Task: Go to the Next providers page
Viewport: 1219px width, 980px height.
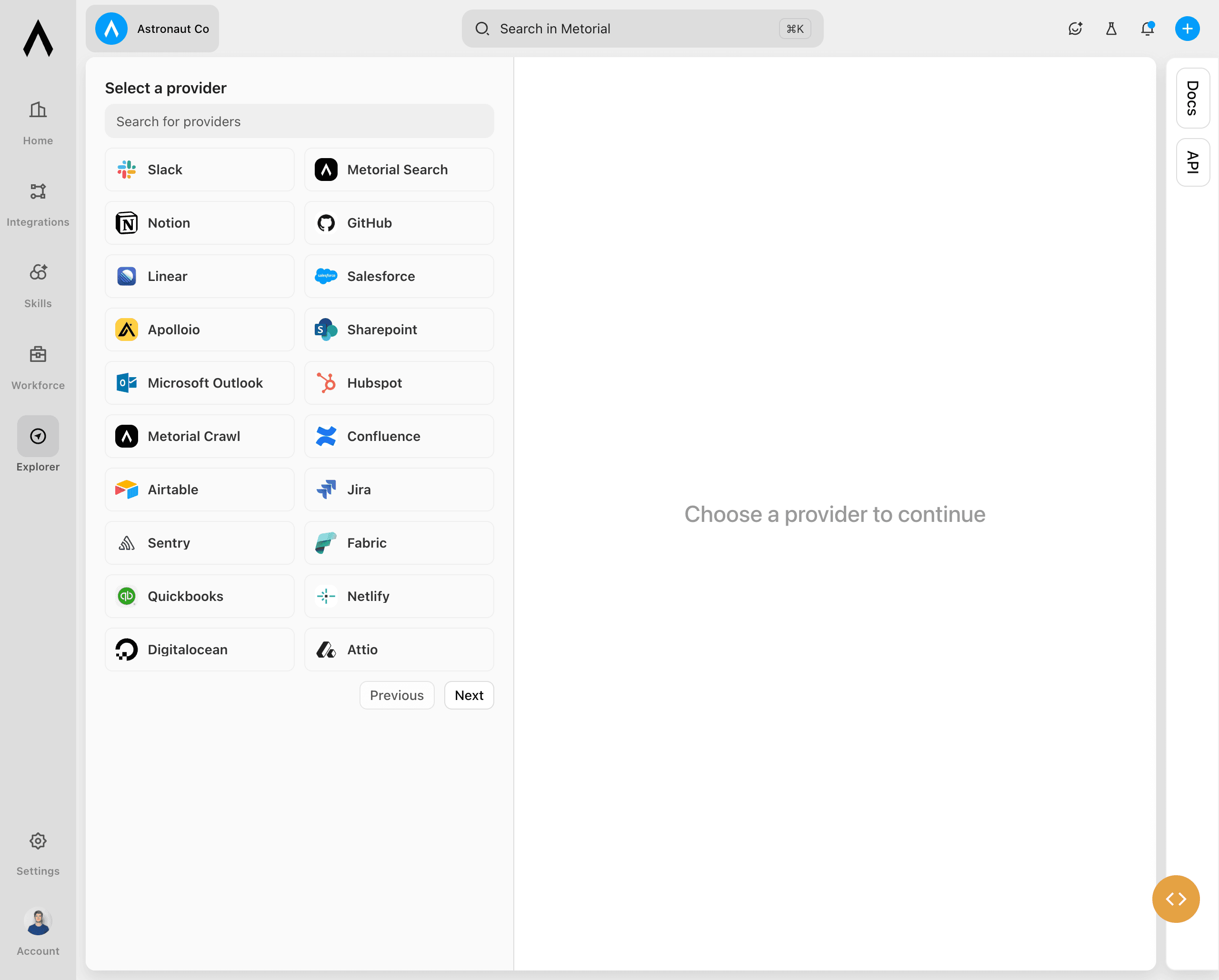Action: pyautogui.click(x=469, y=695)
